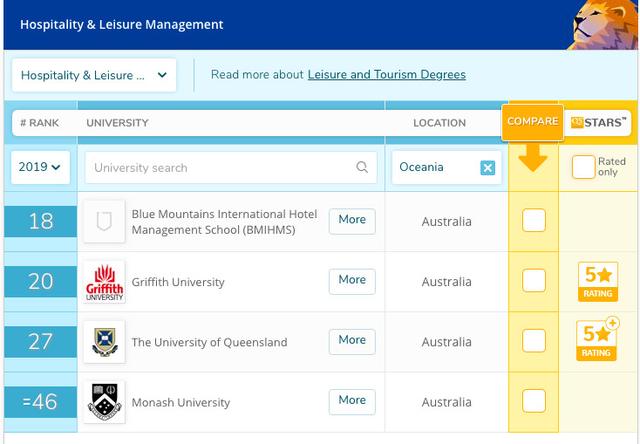
Task: Tick compare box for Griffith University
Action: [533, 280]
